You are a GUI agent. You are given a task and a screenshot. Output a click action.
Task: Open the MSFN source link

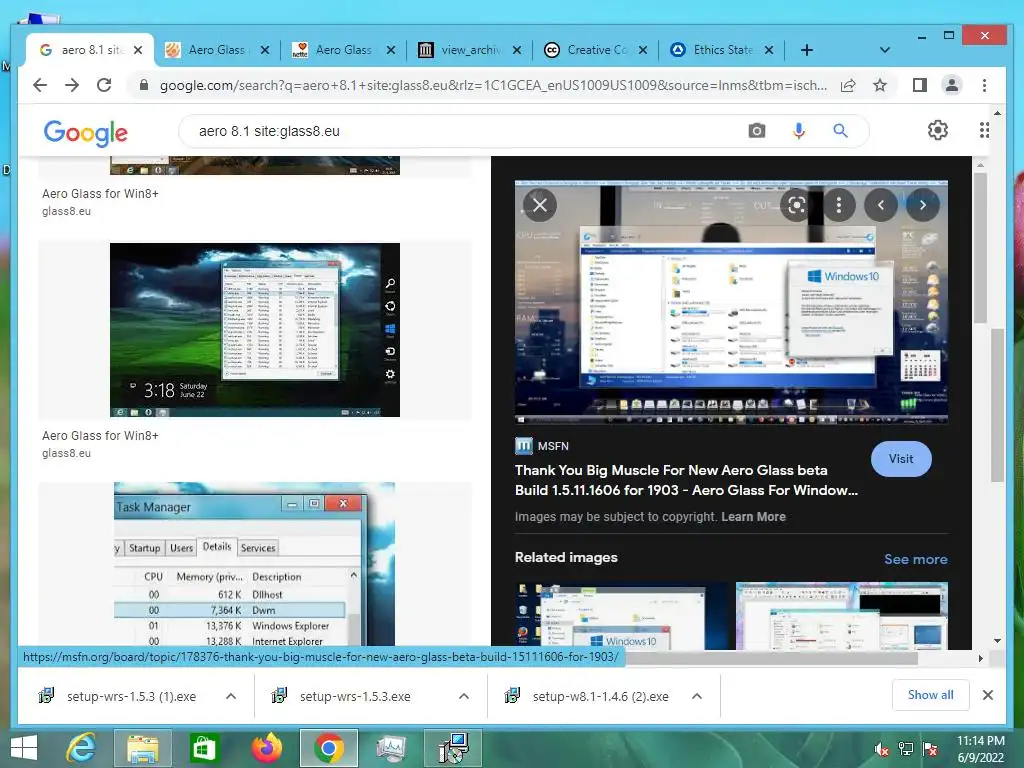coord(542,446)
